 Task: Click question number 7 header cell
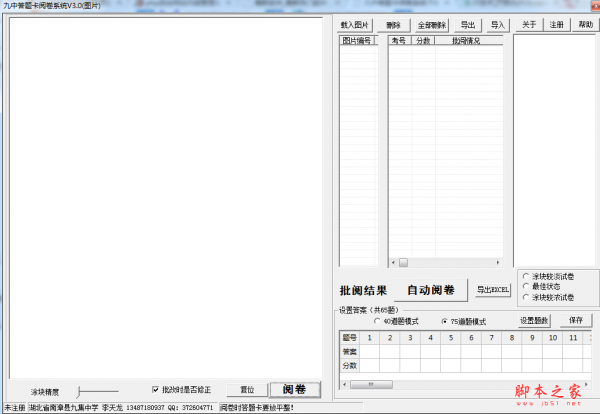point(492,338)
